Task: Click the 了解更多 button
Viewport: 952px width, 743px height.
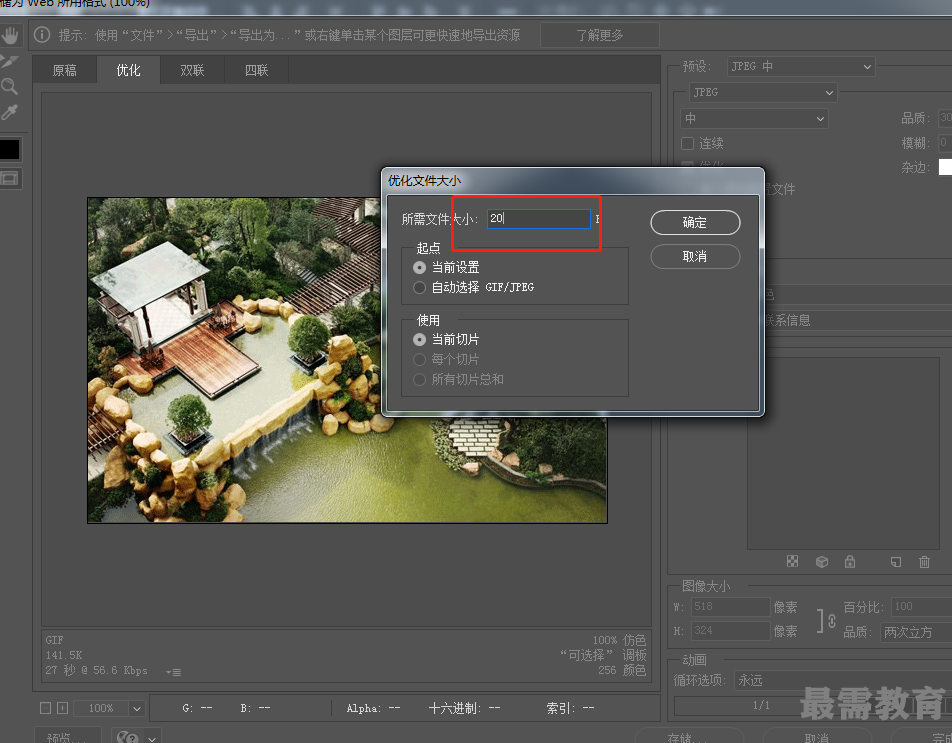Action: point(599,35)
